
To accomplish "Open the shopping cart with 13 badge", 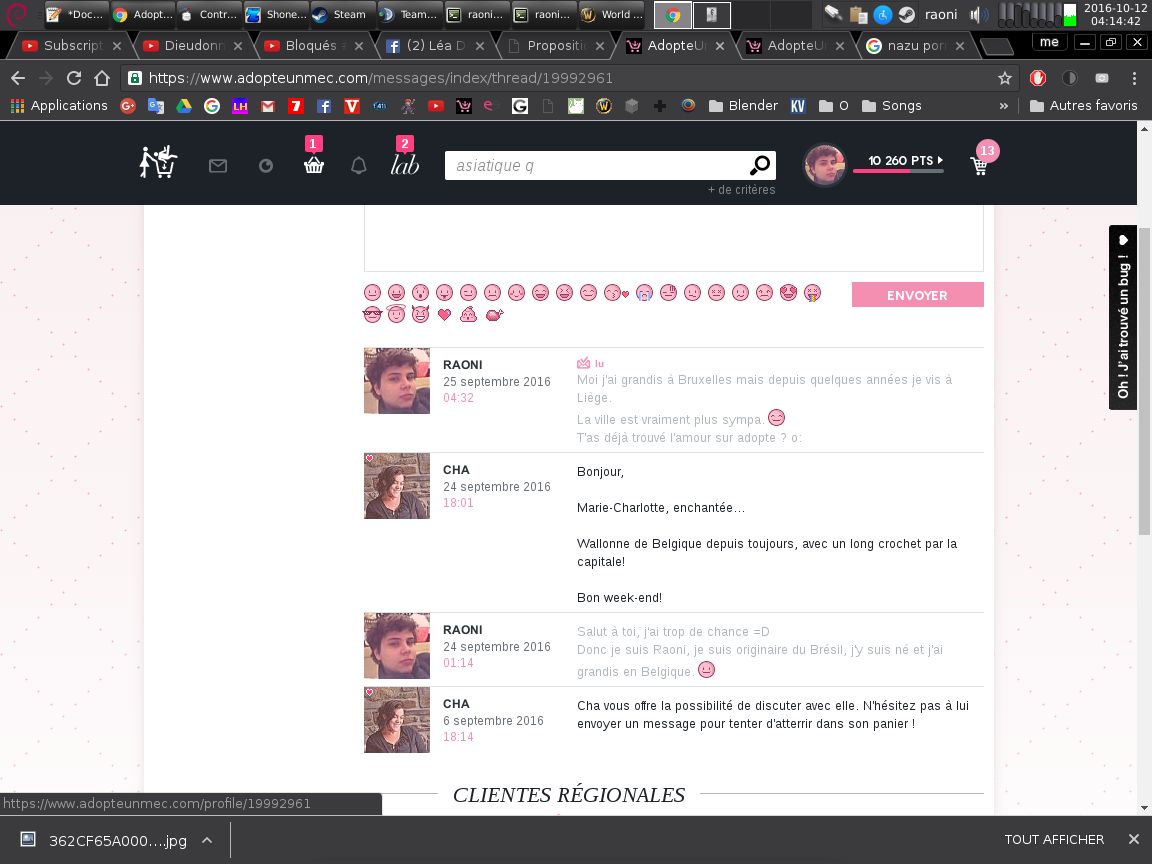I will pos(979,166).
